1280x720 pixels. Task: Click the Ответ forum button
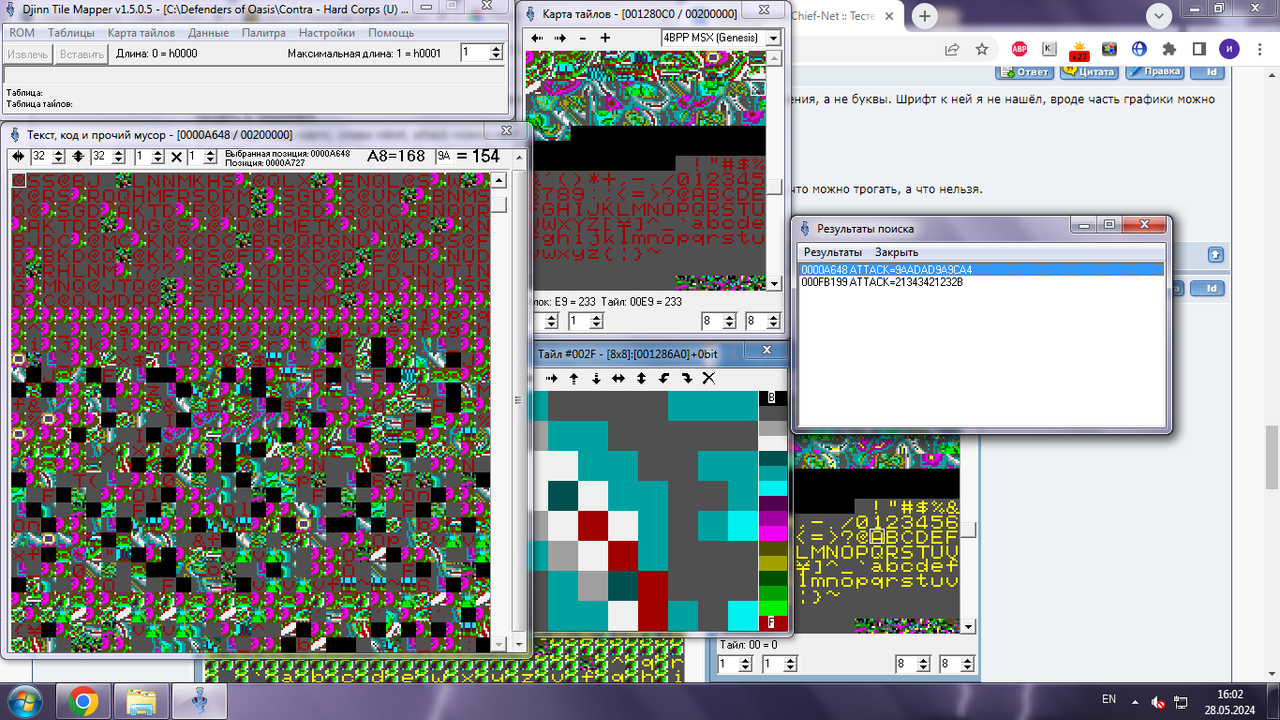[1024, 72]
